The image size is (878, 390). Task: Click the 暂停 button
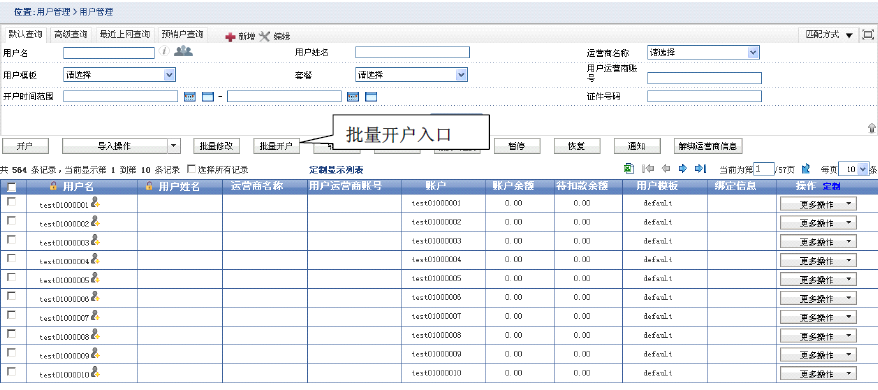click(517, 146)
